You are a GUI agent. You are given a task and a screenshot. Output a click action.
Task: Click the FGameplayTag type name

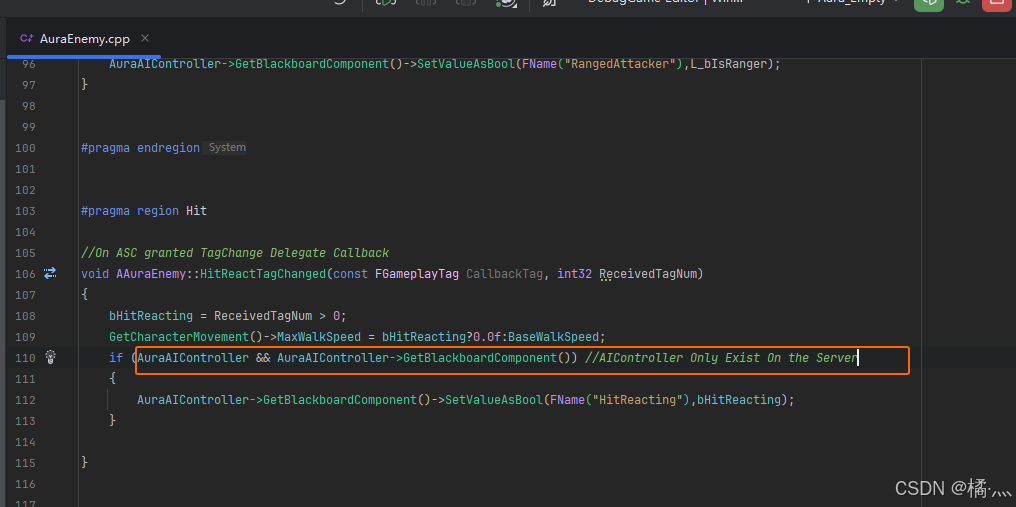pyautogui.click(x=417, y=274)
